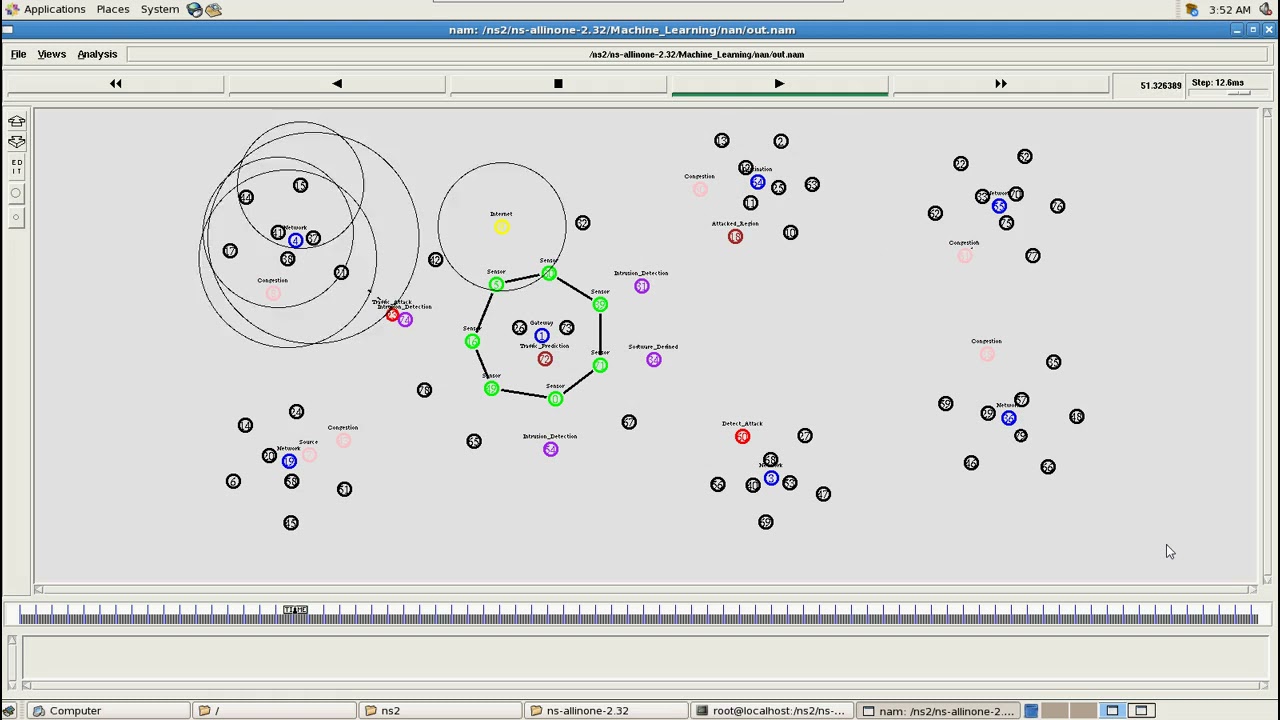This screenshot has width=1280, height=720.
Task: Open the System menu
Action: point(159,9)
